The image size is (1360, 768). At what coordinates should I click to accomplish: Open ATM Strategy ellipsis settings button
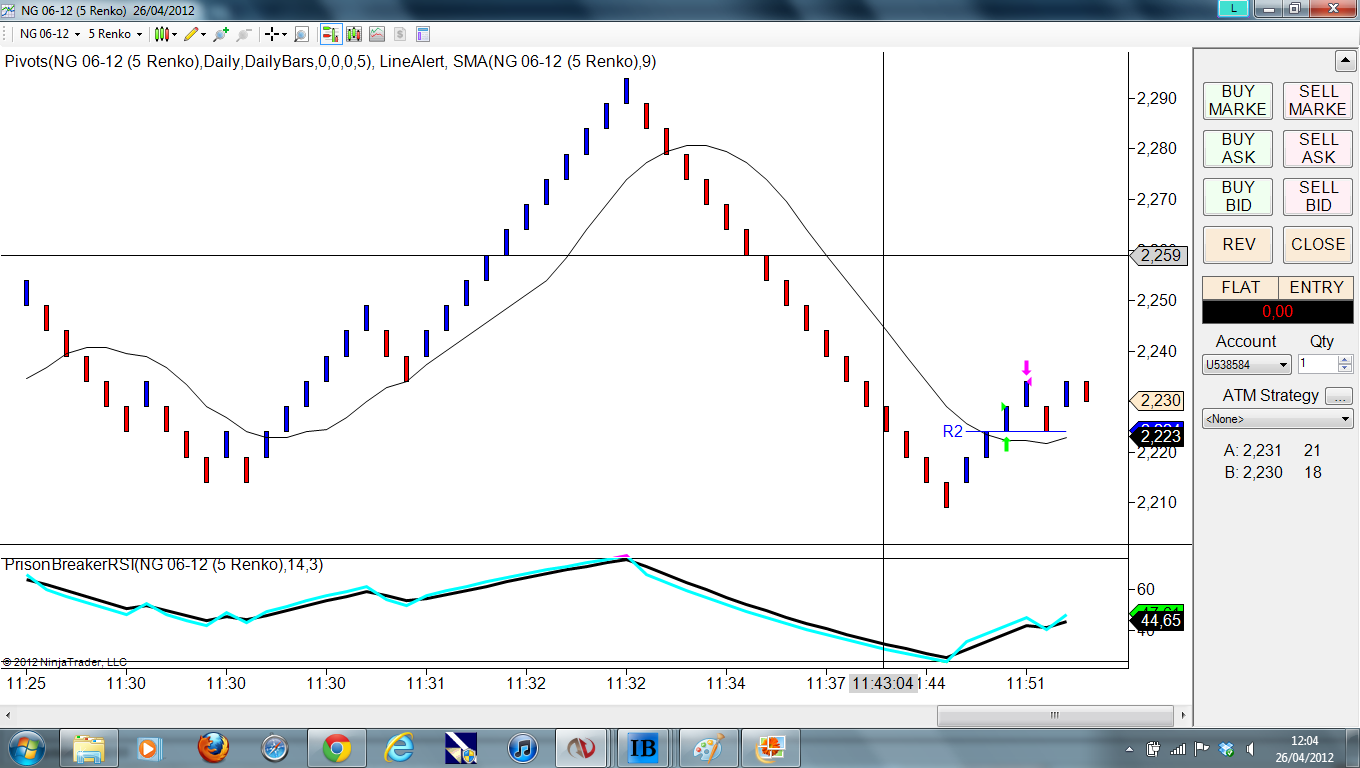(1339, 395)
